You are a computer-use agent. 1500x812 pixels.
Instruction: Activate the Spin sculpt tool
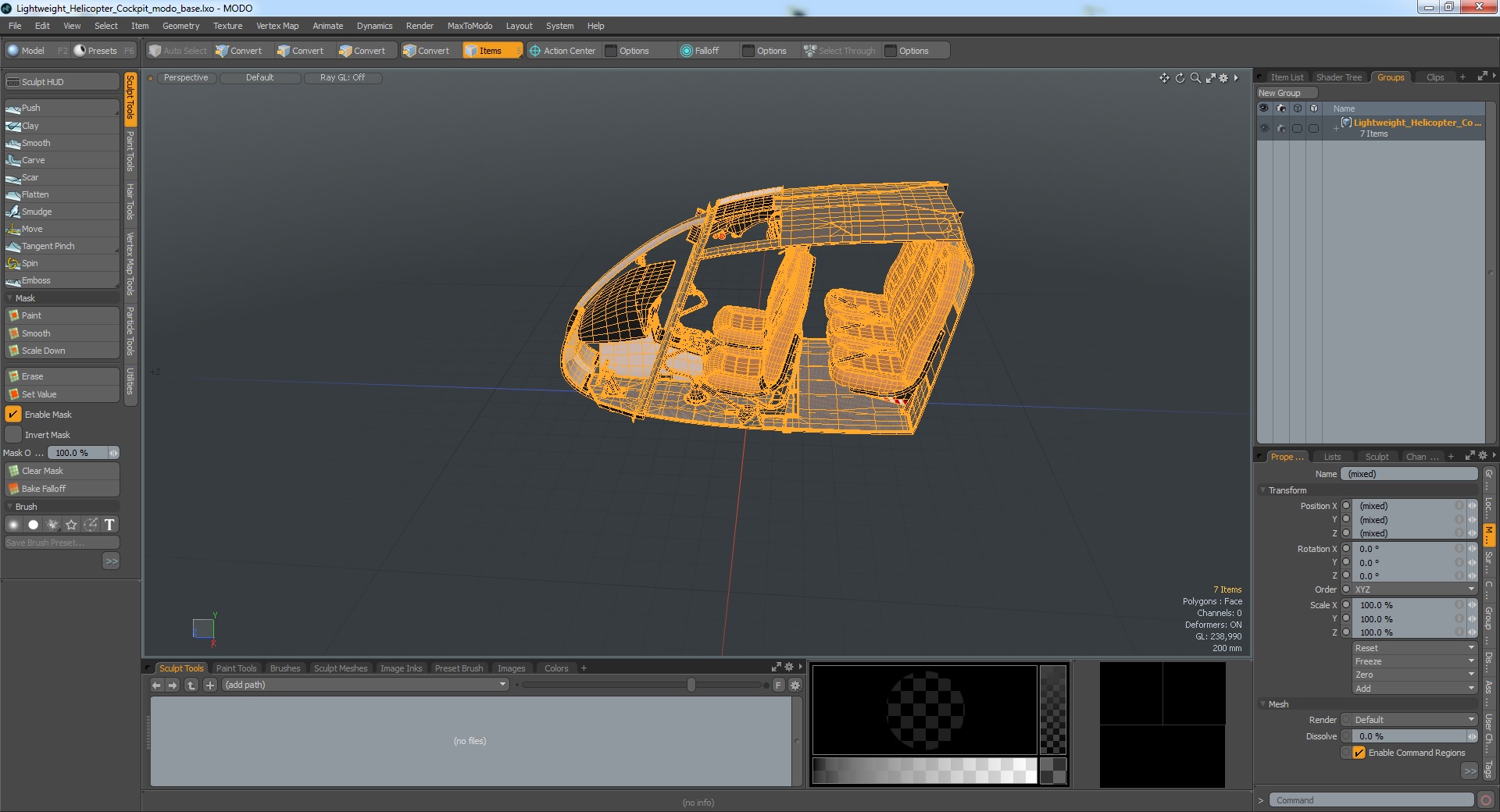pos(62,263)
